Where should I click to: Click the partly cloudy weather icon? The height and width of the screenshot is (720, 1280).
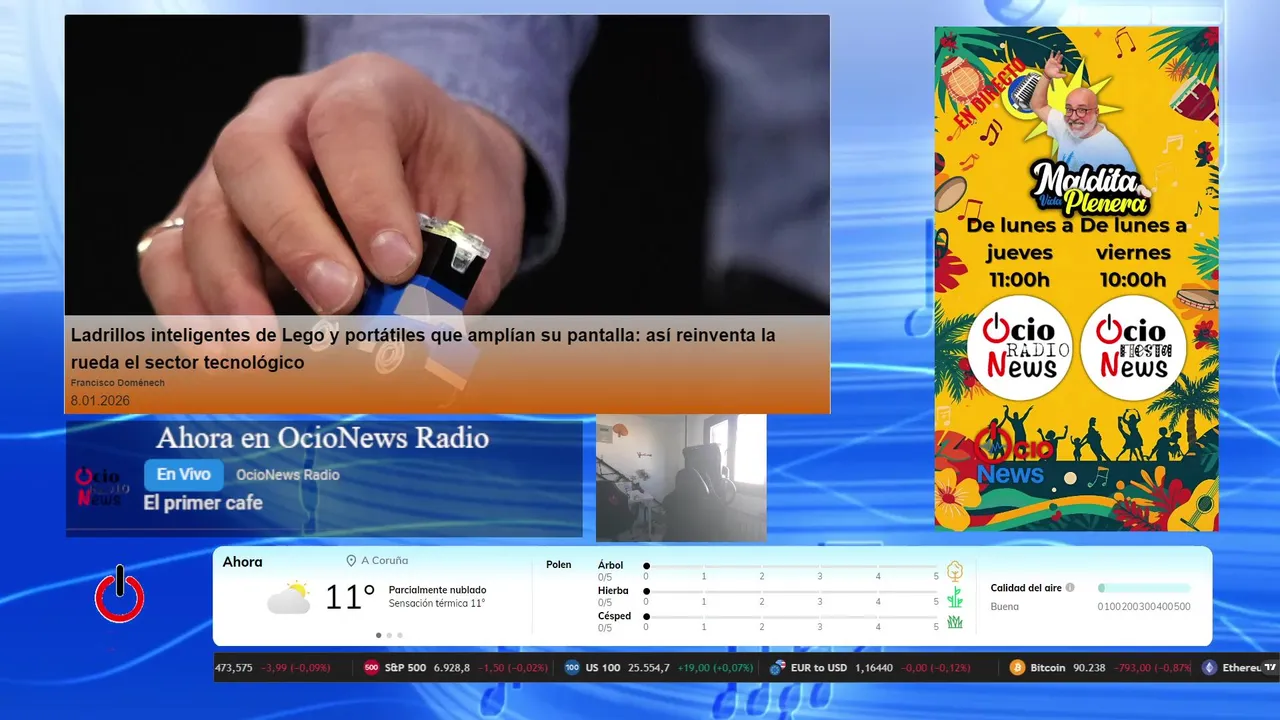[289, 597]
